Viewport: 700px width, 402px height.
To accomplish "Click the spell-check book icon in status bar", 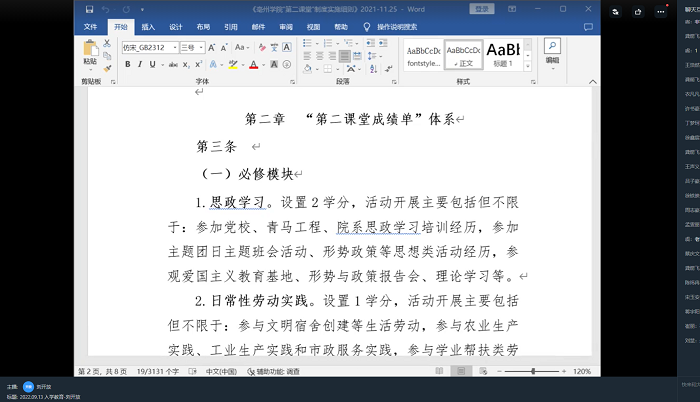I will click(x=192, y=371).
